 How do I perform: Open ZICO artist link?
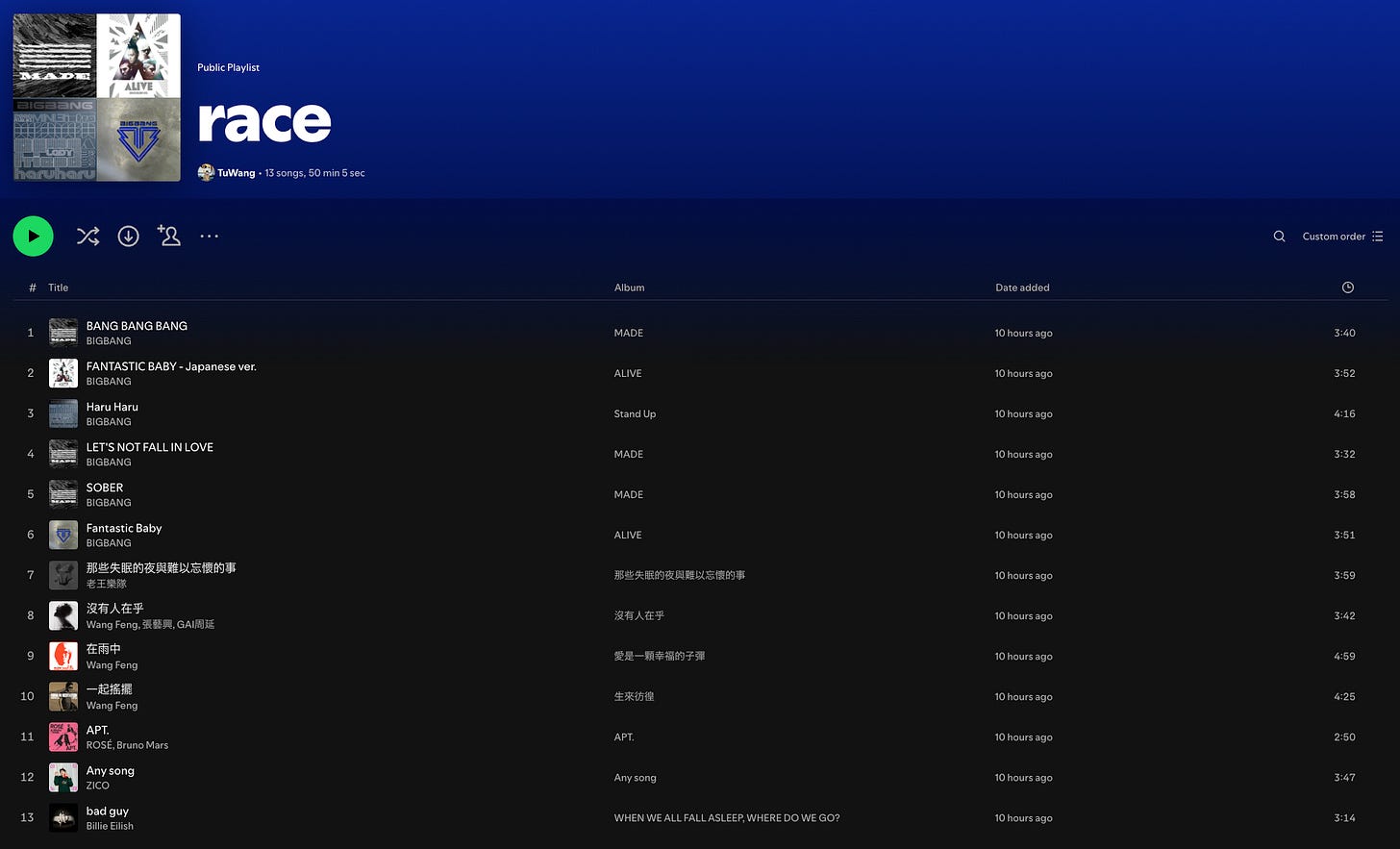(98, 786)
